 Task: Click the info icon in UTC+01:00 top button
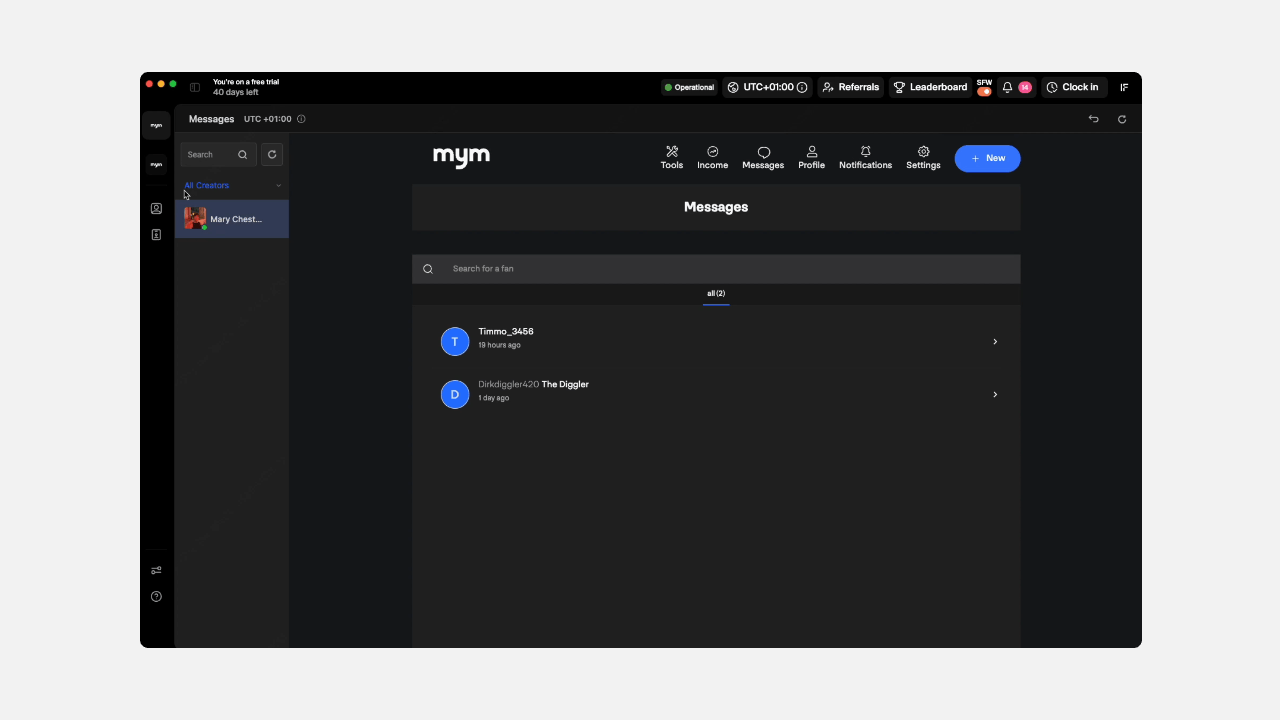click(802, 87)
